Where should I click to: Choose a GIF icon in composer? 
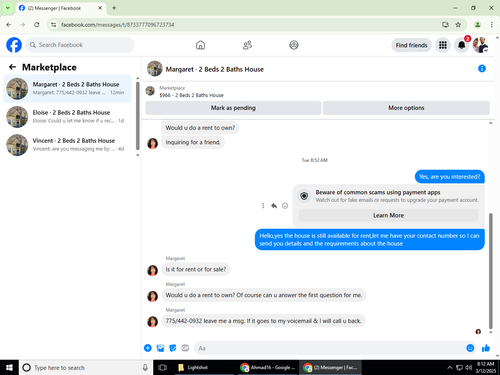pyautogui.click(x=185, y=348)
